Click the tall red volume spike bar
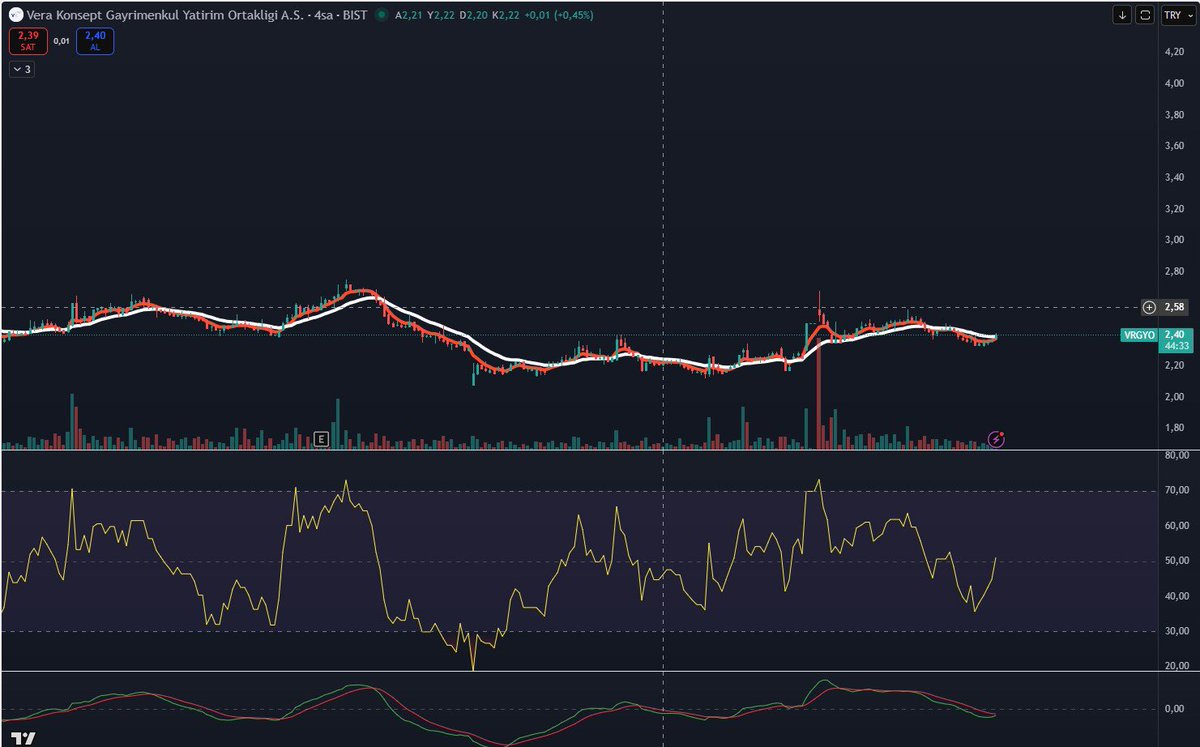The image size is (1200, 747). [x=819, y=395]
